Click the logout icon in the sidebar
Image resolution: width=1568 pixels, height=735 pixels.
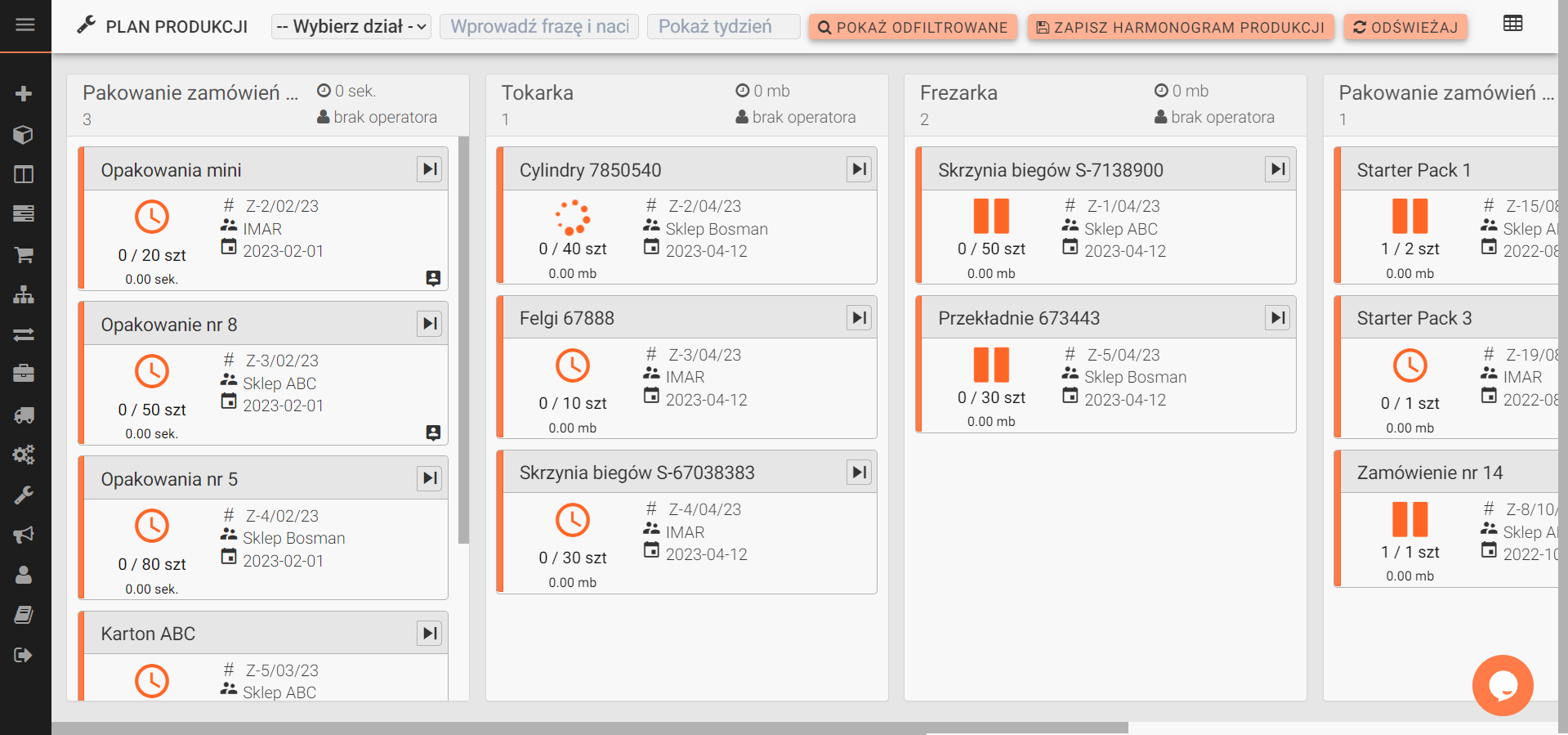click(24, 655)
